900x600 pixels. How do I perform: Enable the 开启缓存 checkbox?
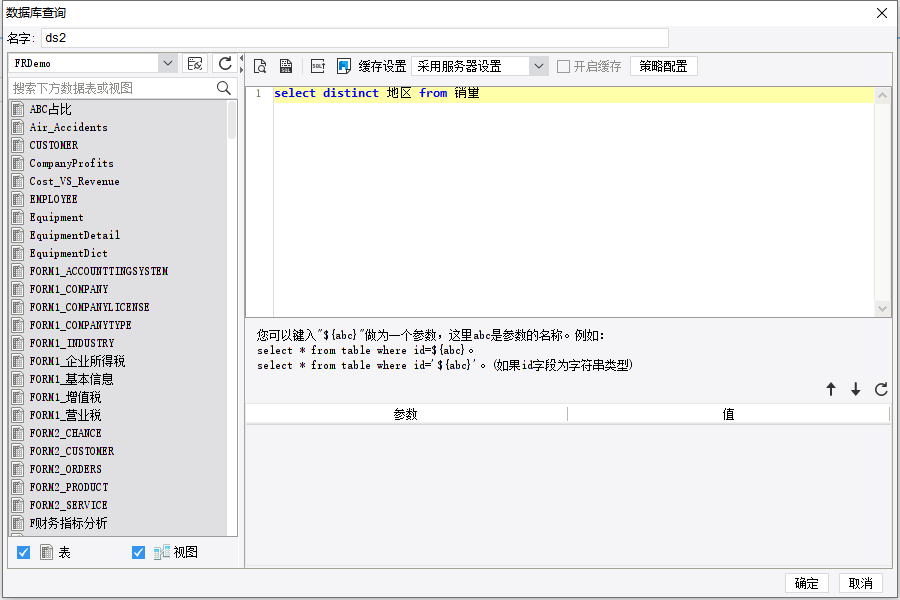(564, 67)
